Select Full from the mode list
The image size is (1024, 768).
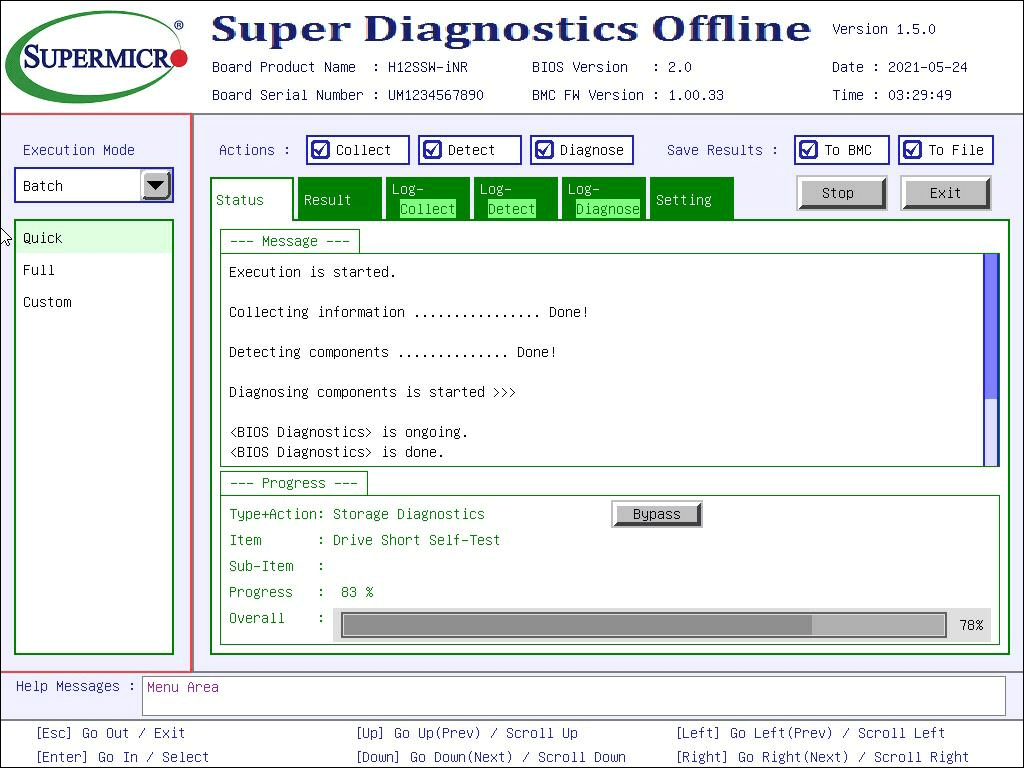(x=40, y=270)
